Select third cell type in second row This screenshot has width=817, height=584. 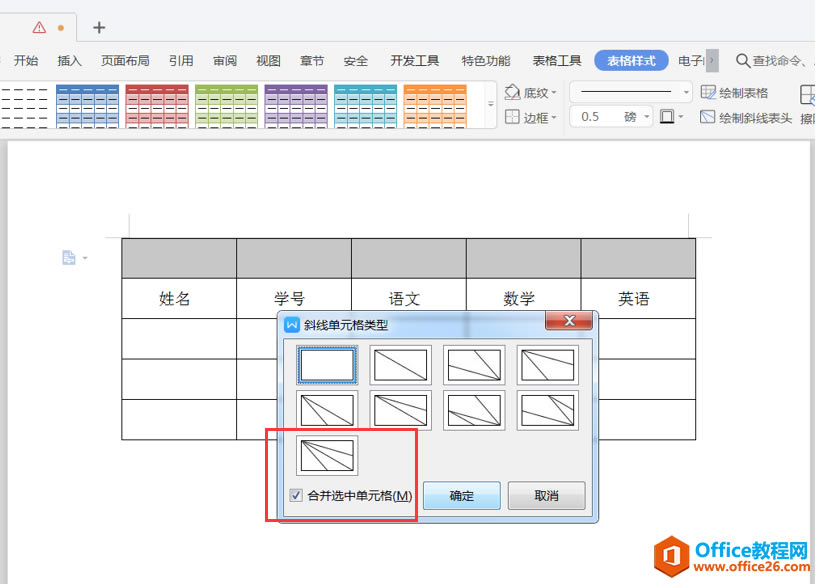click(x=474, y=410)
